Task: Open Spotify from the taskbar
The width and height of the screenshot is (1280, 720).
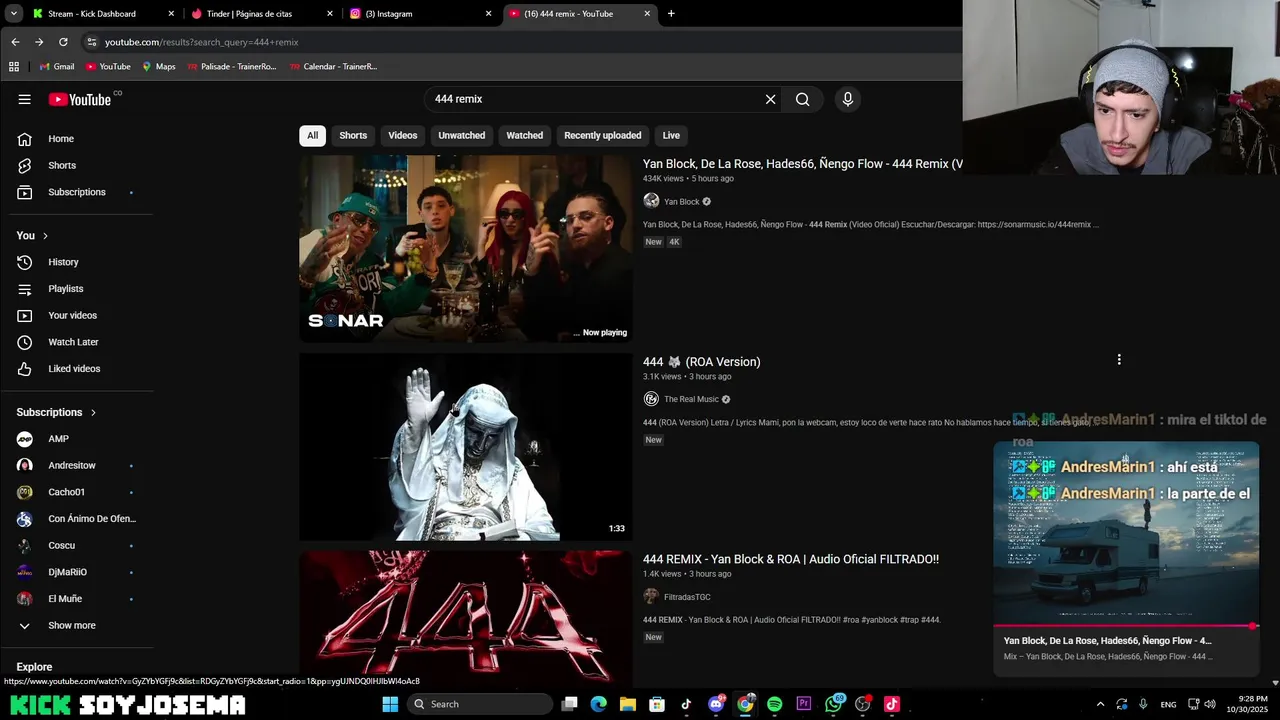Action: (x=774, y=704)
